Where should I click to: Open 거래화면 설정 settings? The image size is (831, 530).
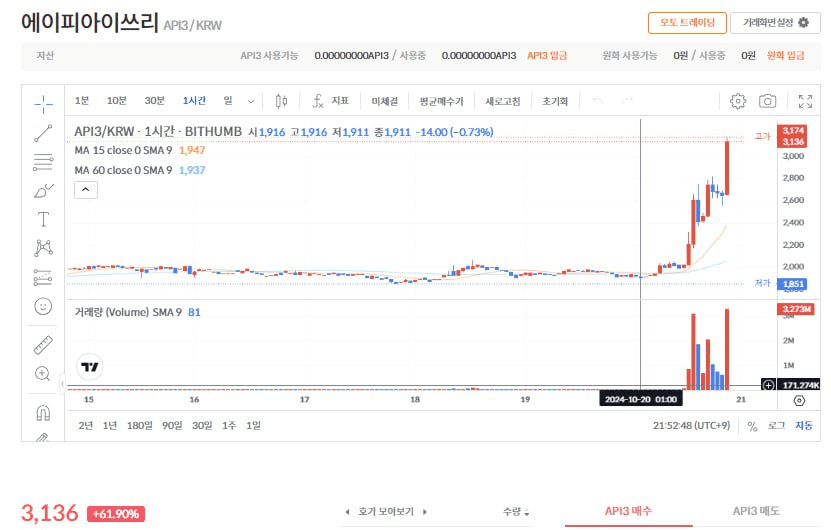[775, 23]
